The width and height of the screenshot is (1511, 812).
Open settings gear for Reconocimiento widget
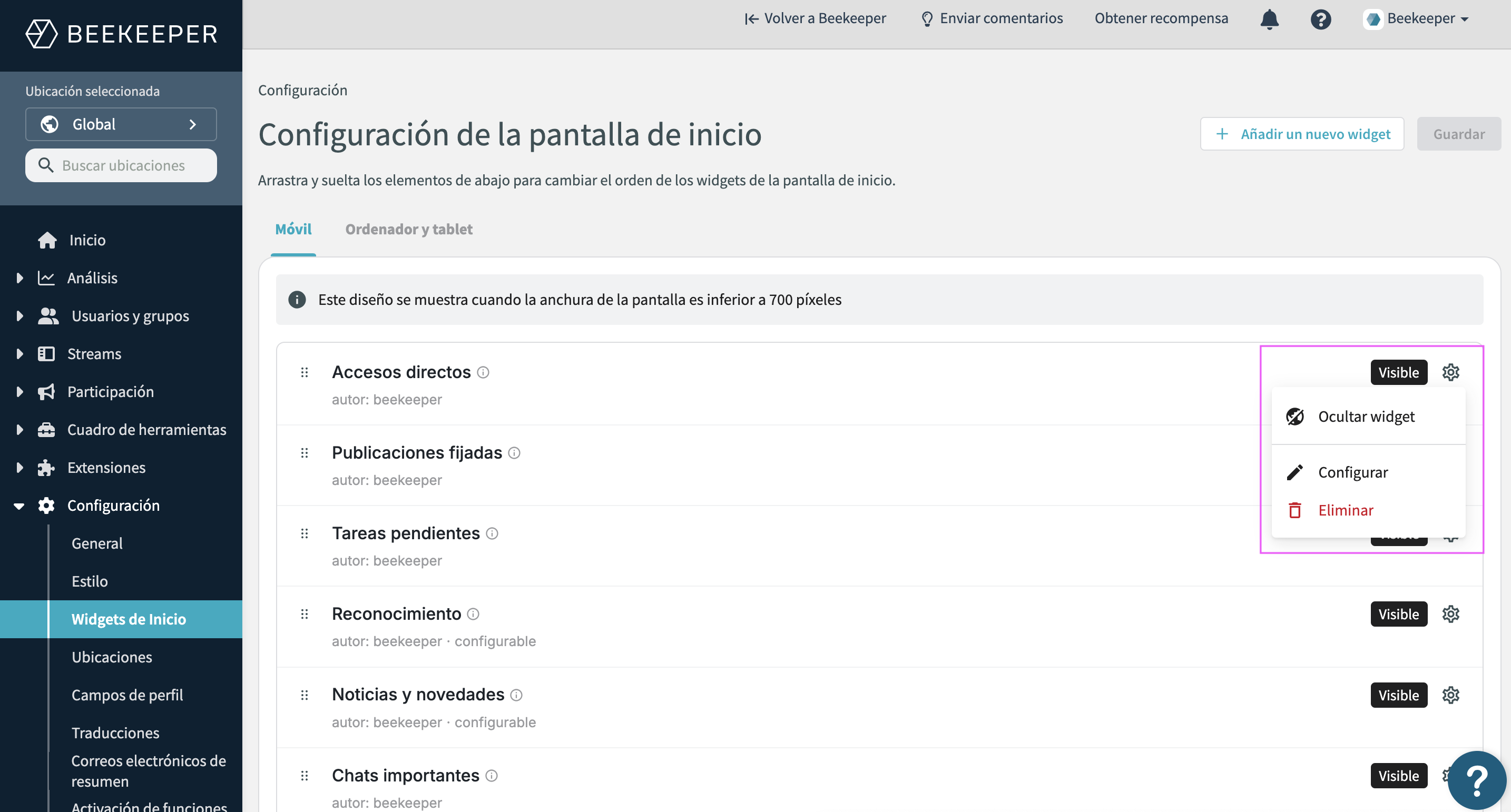[x=1450, y=614]
